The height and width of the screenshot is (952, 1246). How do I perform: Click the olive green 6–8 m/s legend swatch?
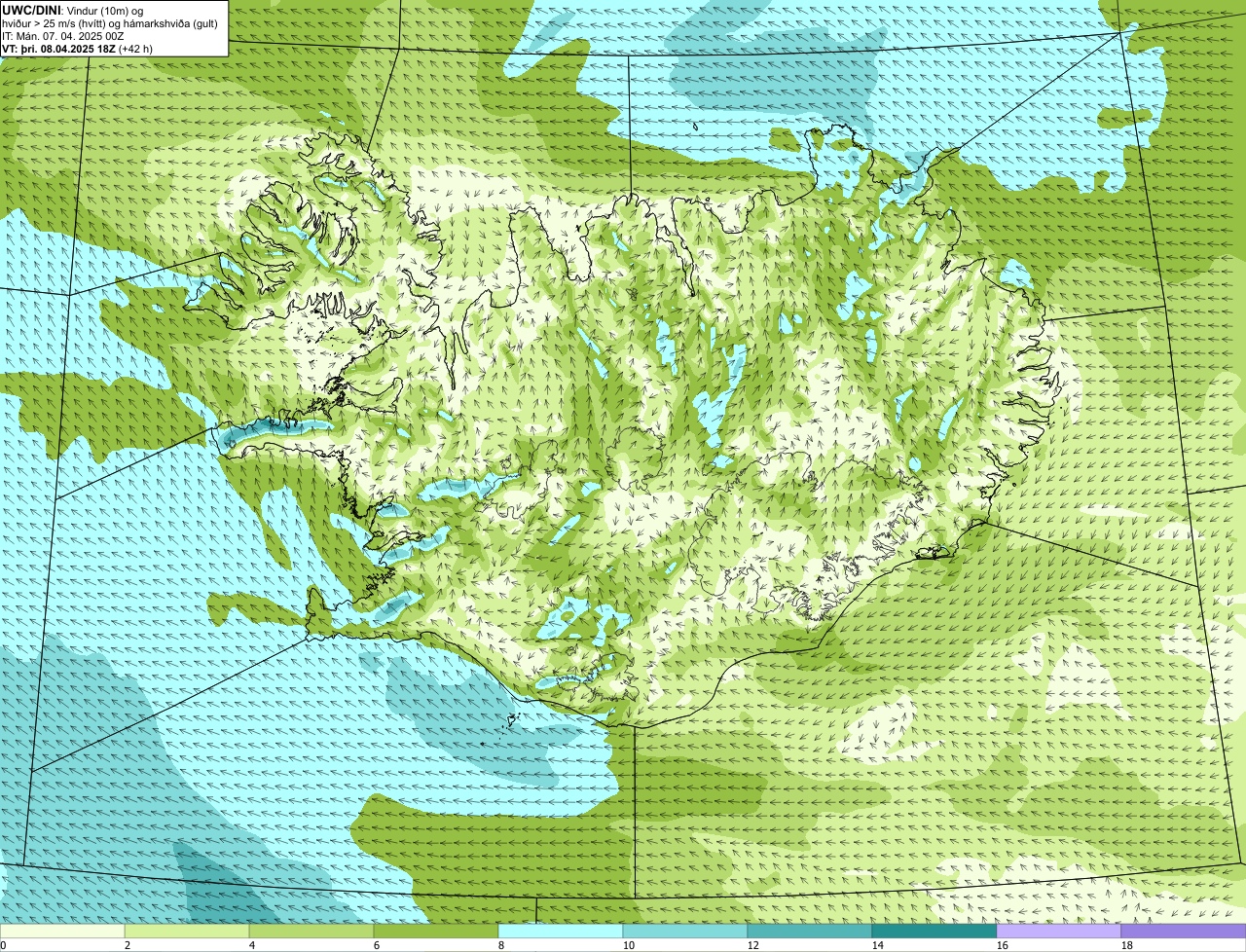[436, 932]
